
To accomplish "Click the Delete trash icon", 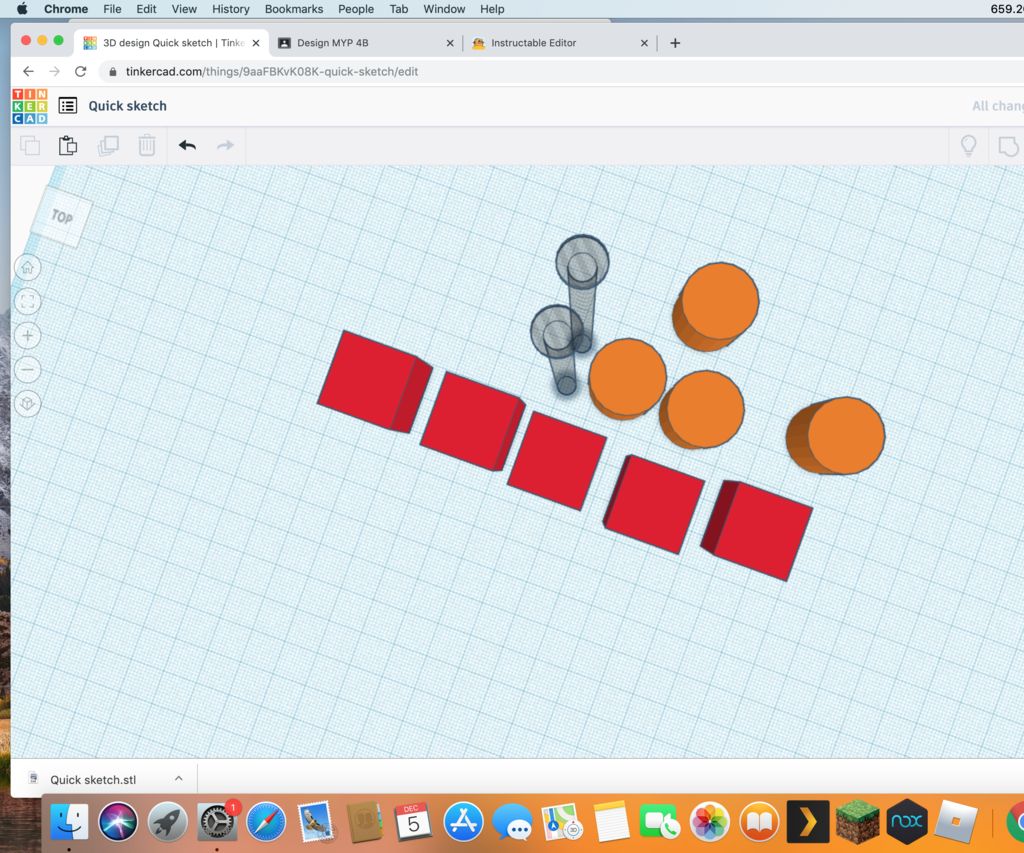I will [147, 145].
